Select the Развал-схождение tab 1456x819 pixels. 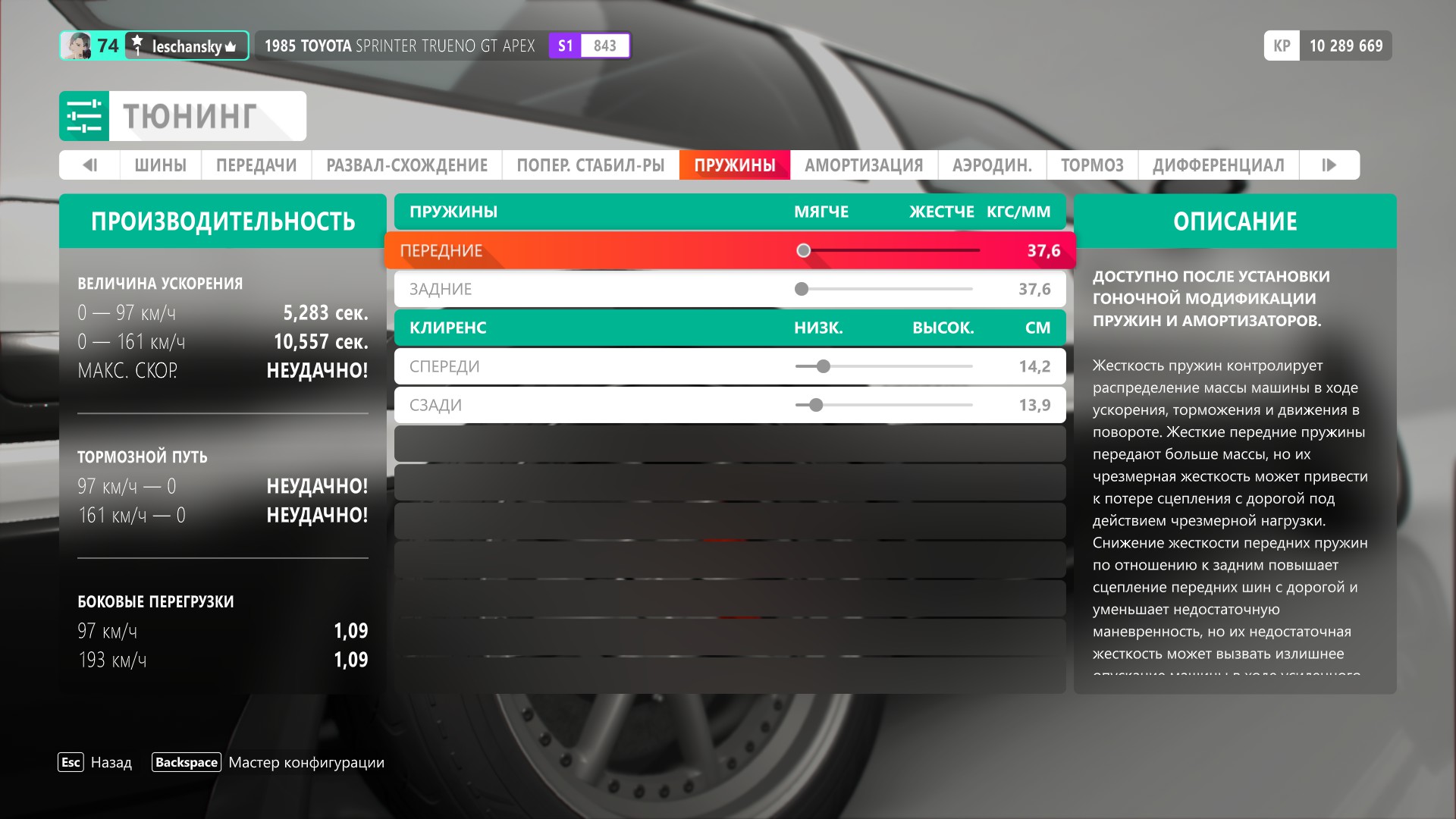click(406, 165)
